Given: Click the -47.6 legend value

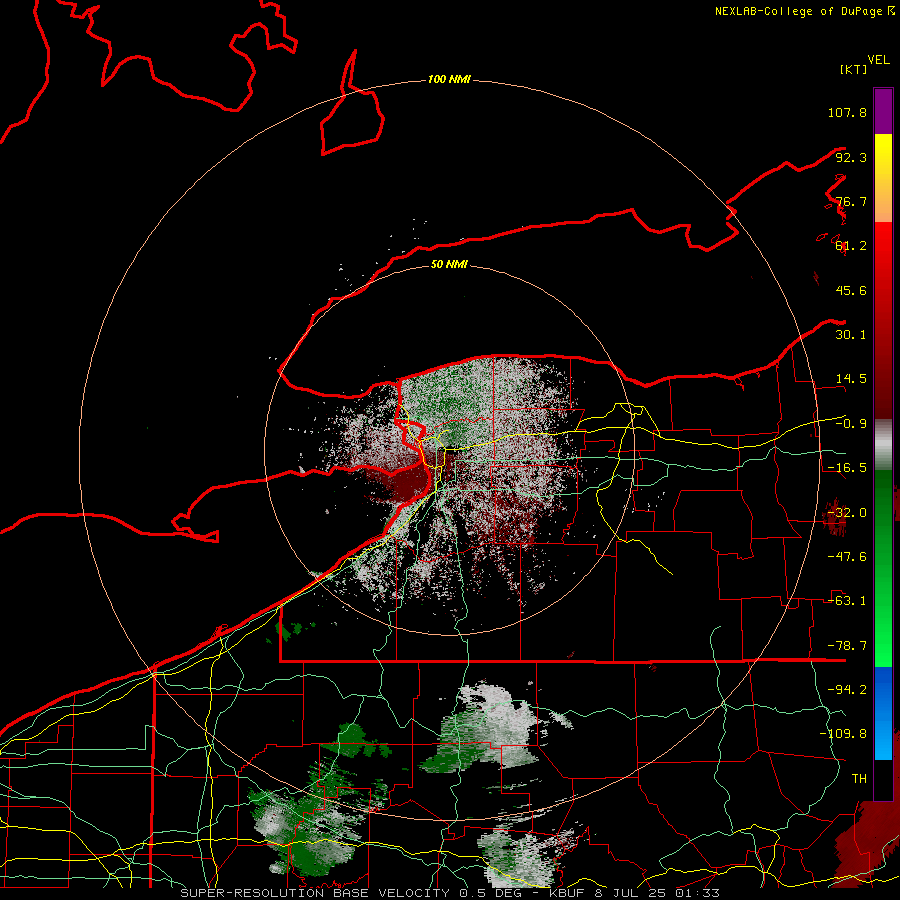Looking at the screenshot, I should [x=847, y=557].
